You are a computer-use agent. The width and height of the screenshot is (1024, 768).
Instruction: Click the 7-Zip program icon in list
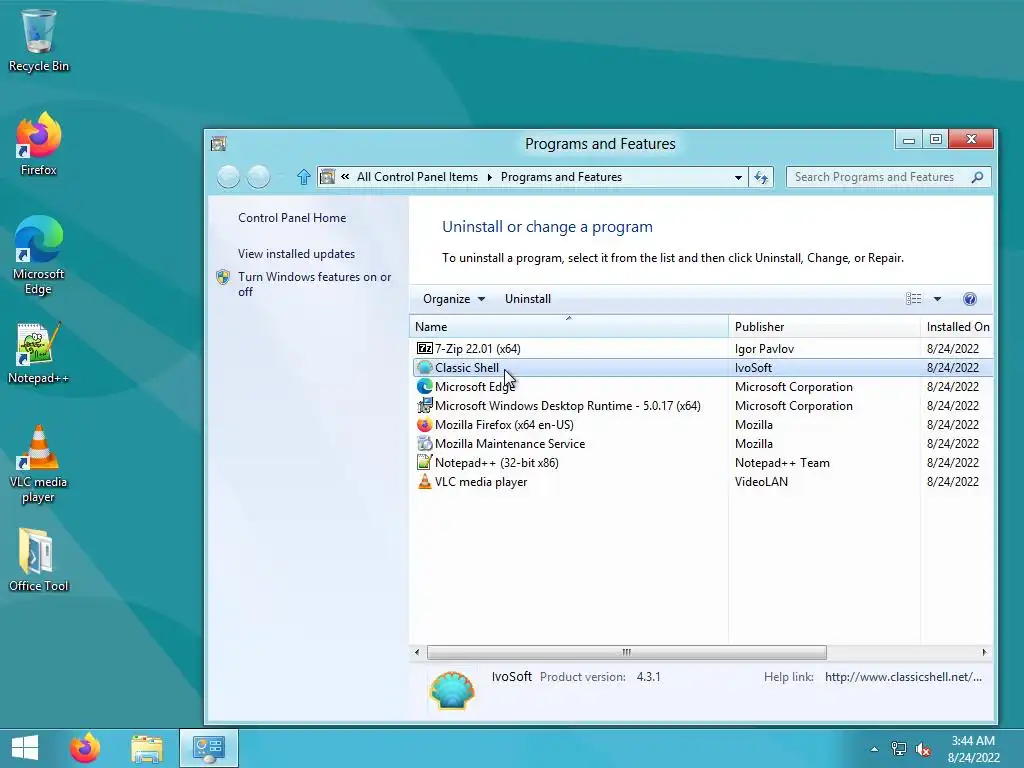coord(424,348)
